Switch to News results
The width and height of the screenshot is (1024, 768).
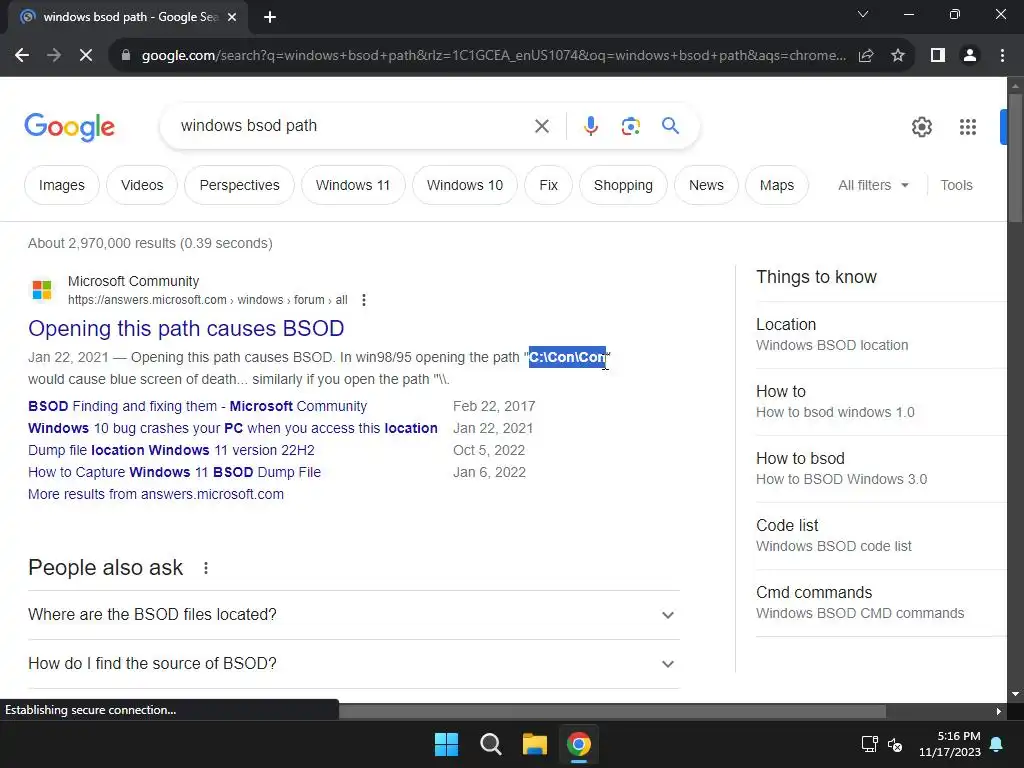click(x=706, y=185)
